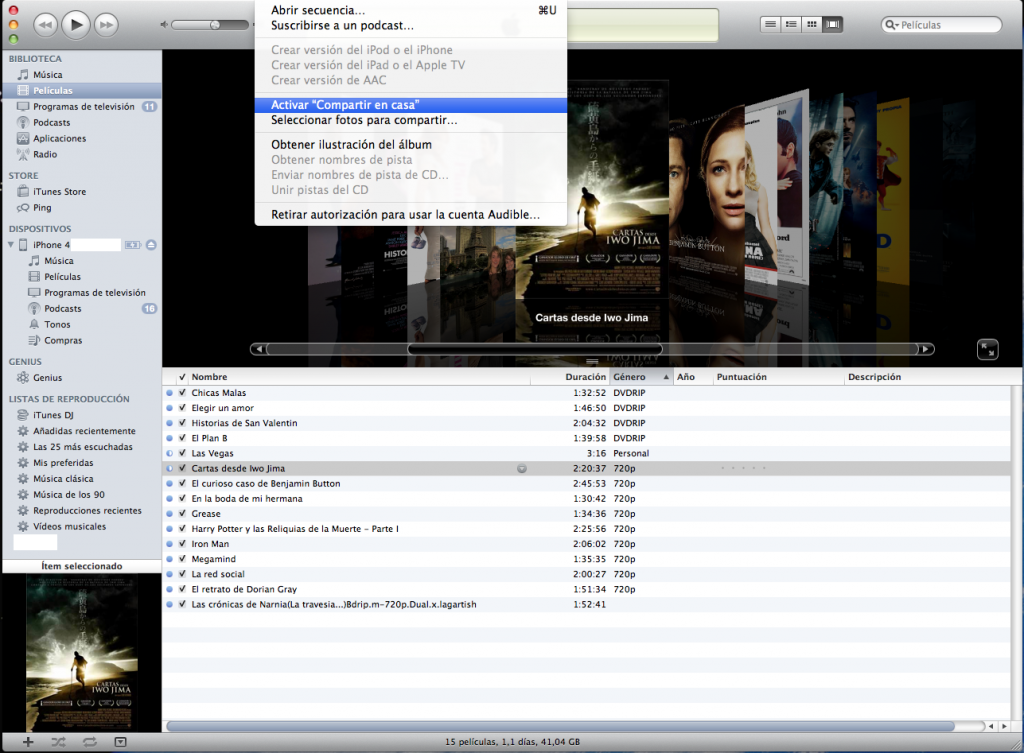Sort by the Descripción column header

pyautogui.click(x=927, y=377)
